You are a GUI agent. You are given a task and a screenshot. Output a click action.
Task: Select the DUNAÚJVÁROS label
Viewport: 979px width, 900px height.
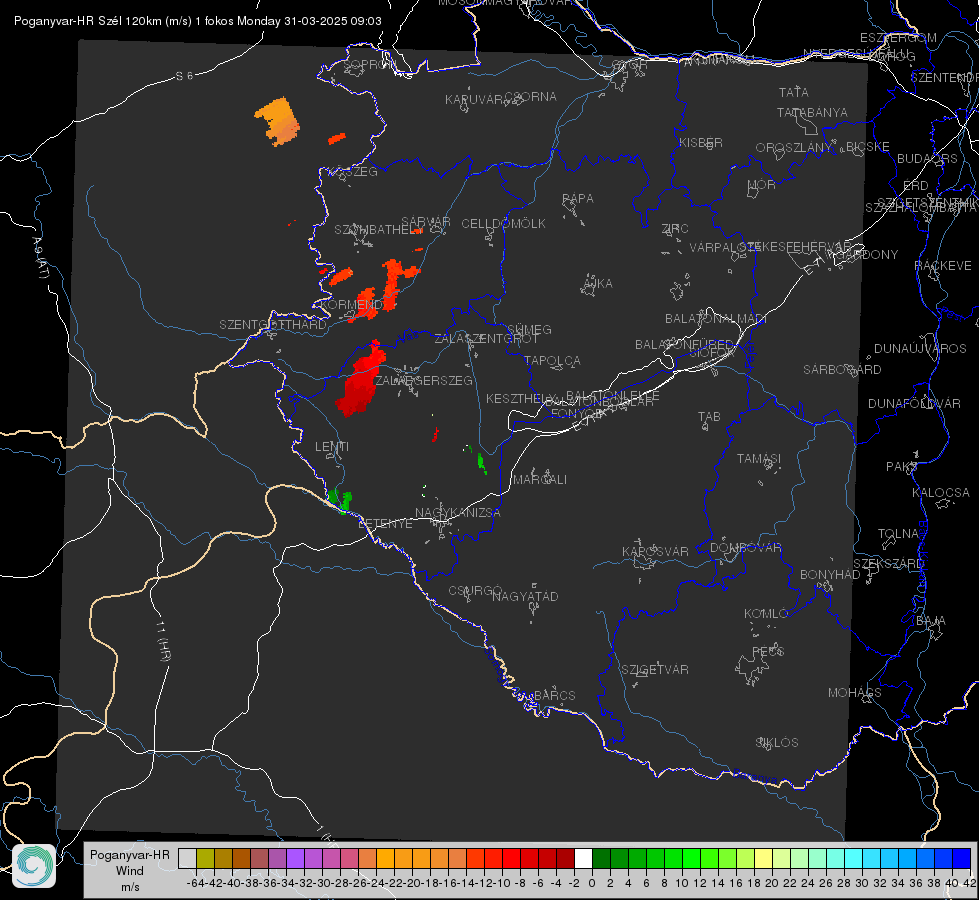pyautogui.click(x=920, y=349)
